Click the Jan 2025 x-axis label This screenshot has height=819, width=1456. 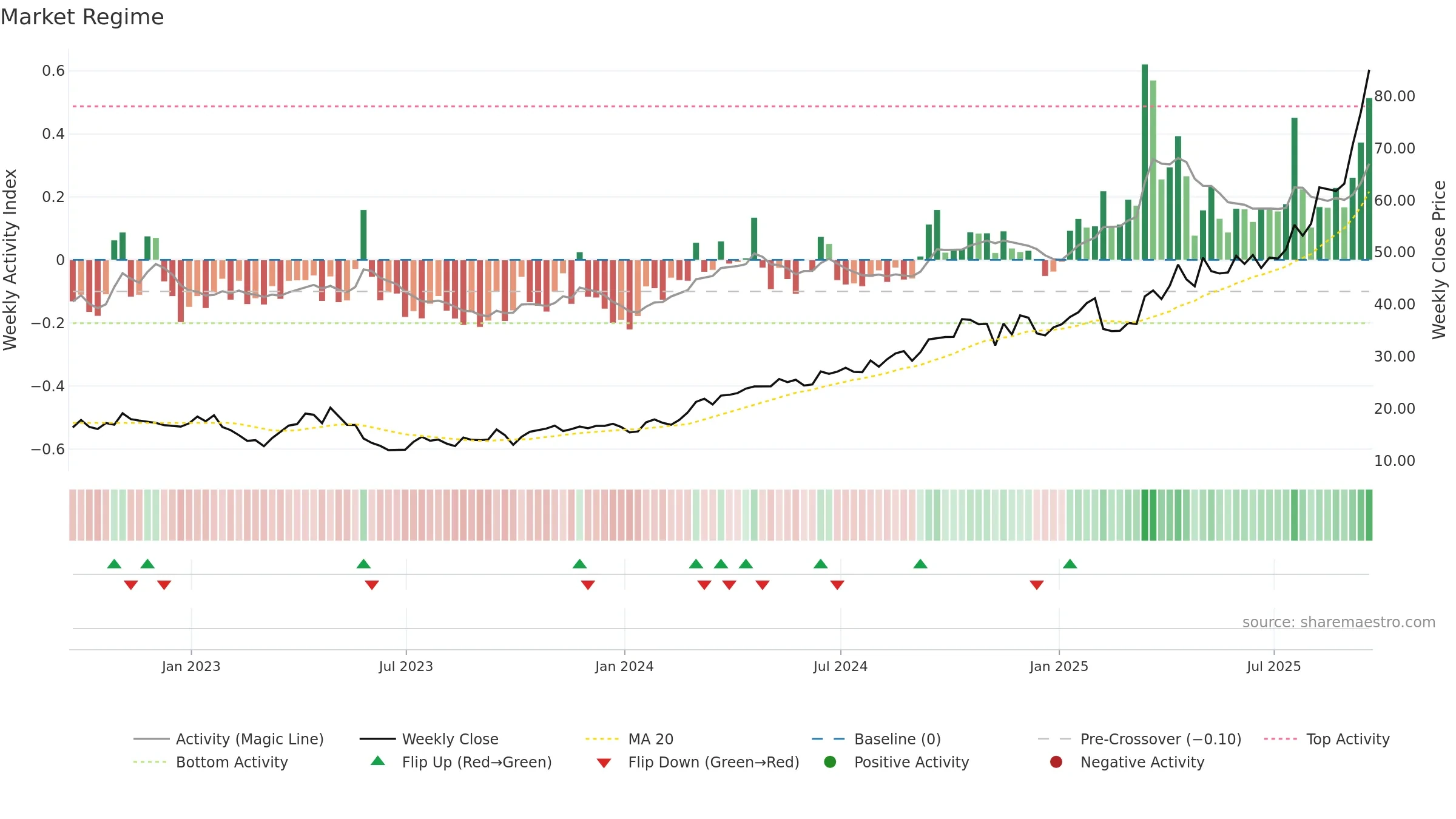click(x=1059, y=667)
